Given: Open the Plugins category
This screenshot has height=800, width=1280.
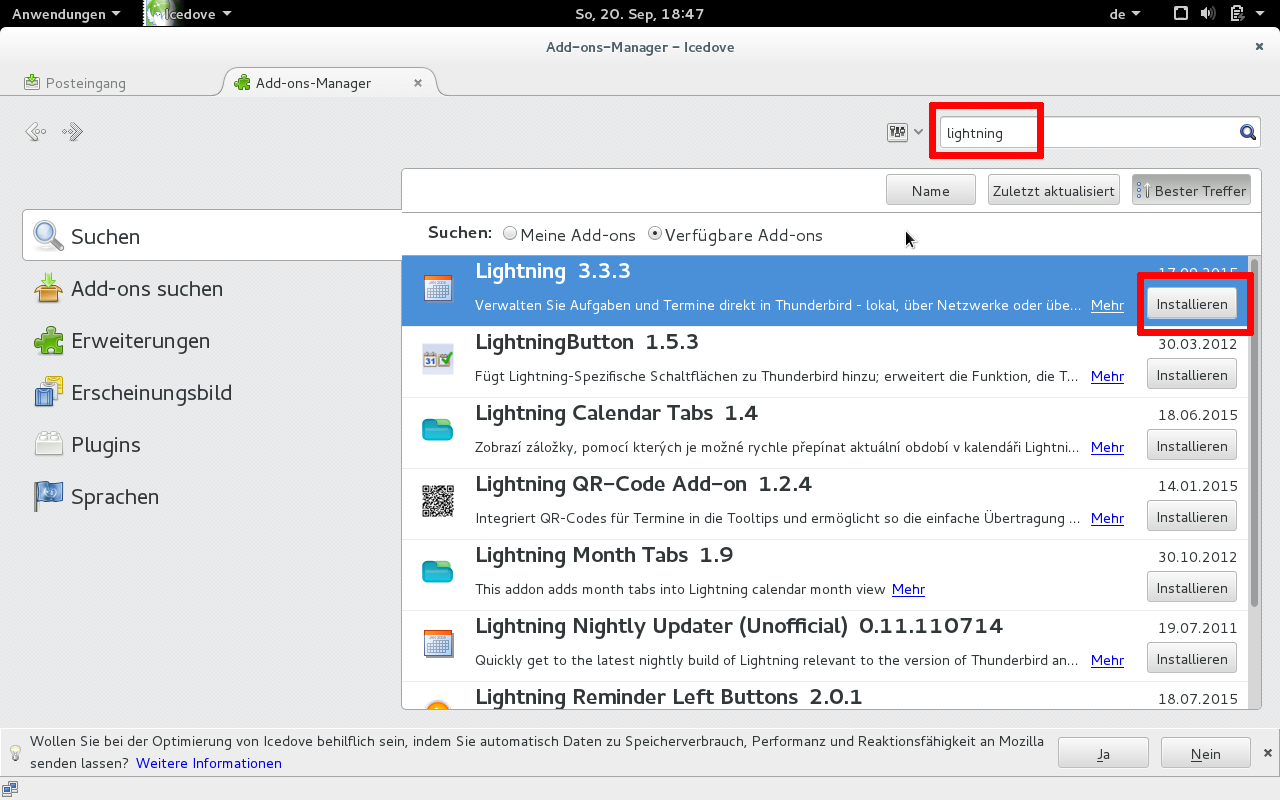Looking at the screenshot, I should 105,445.
